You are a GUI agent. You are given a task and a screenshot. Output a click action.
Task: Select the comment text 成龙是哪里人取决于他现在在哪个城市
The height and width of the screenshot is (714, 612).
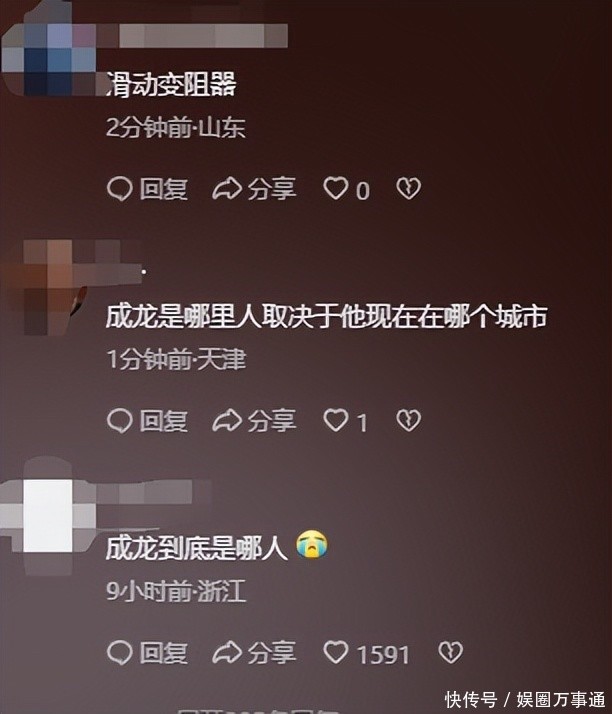point(326,317)
